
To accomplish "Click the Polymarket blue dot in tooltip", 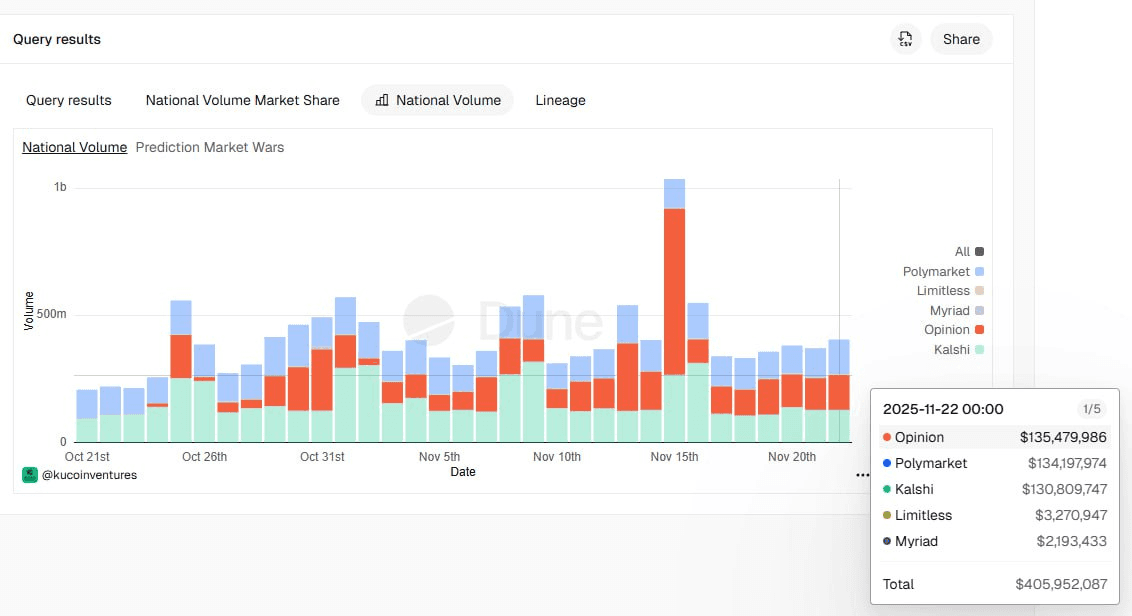I will (887, 464).
